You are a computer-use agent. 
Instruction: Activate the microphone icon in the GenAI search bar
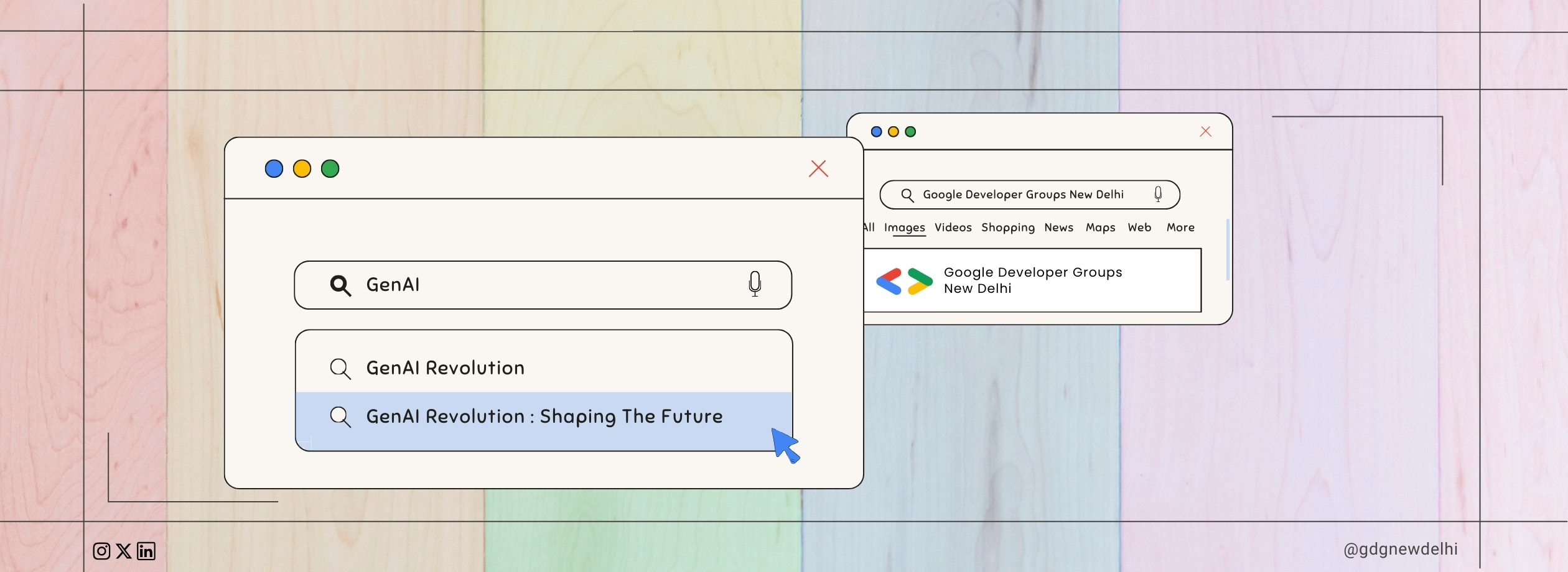click(x=755, y=285)
